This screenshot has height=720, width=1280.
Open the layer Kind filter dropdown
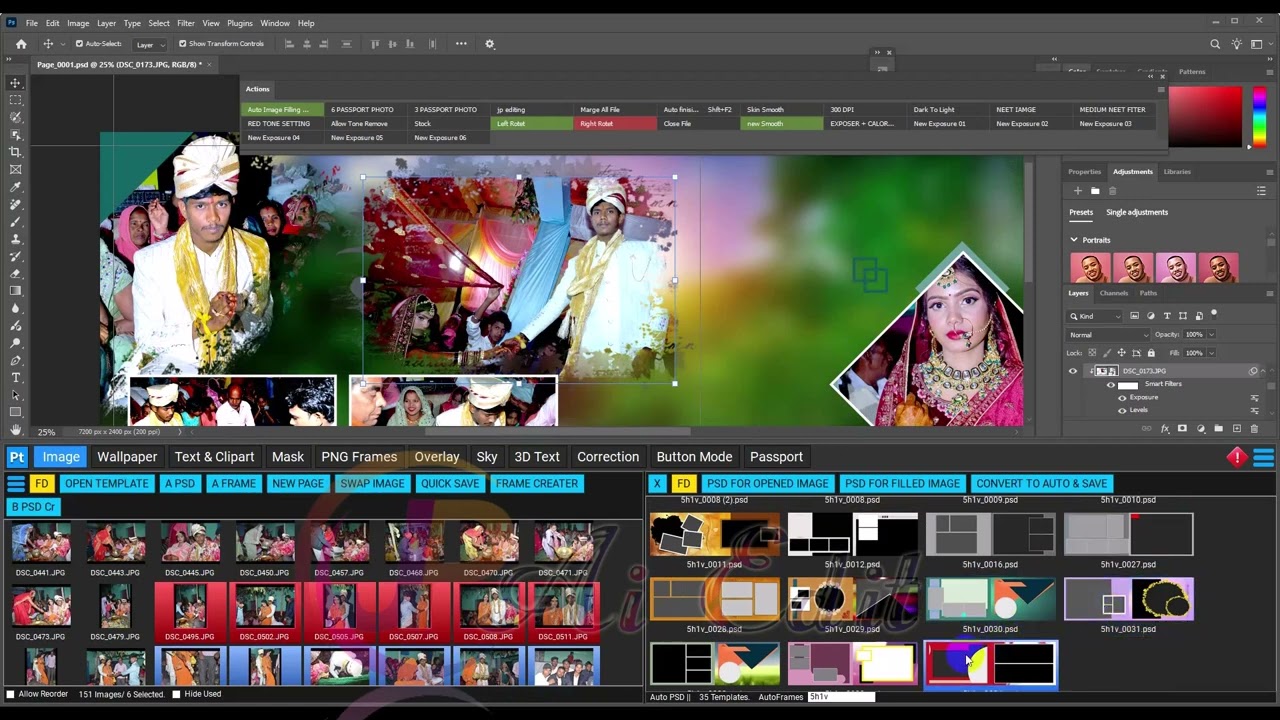pos(1094,316)
